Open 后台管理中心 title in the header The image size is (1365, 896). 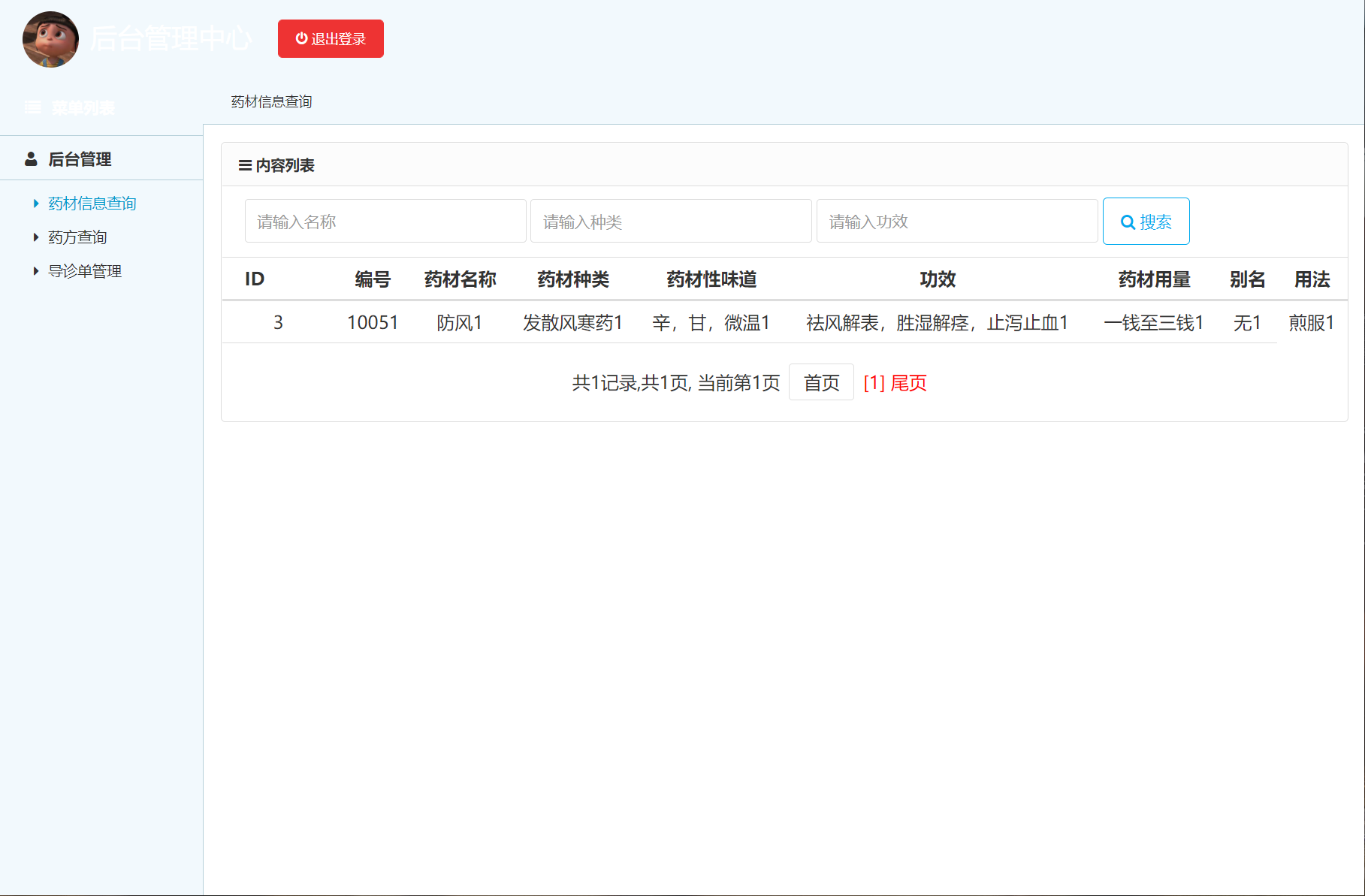(x=171, y=40)
